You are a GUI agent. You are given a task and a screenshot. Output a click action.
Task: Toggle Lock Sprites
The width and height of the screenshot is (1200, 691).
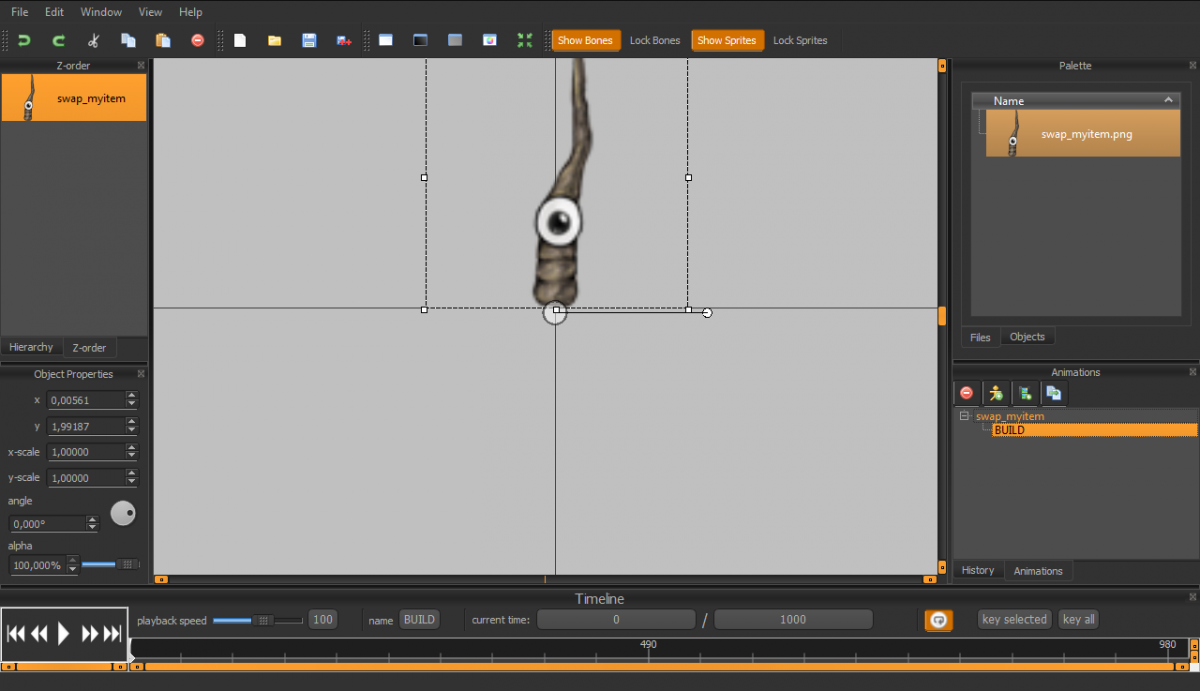tap(800, 40)
